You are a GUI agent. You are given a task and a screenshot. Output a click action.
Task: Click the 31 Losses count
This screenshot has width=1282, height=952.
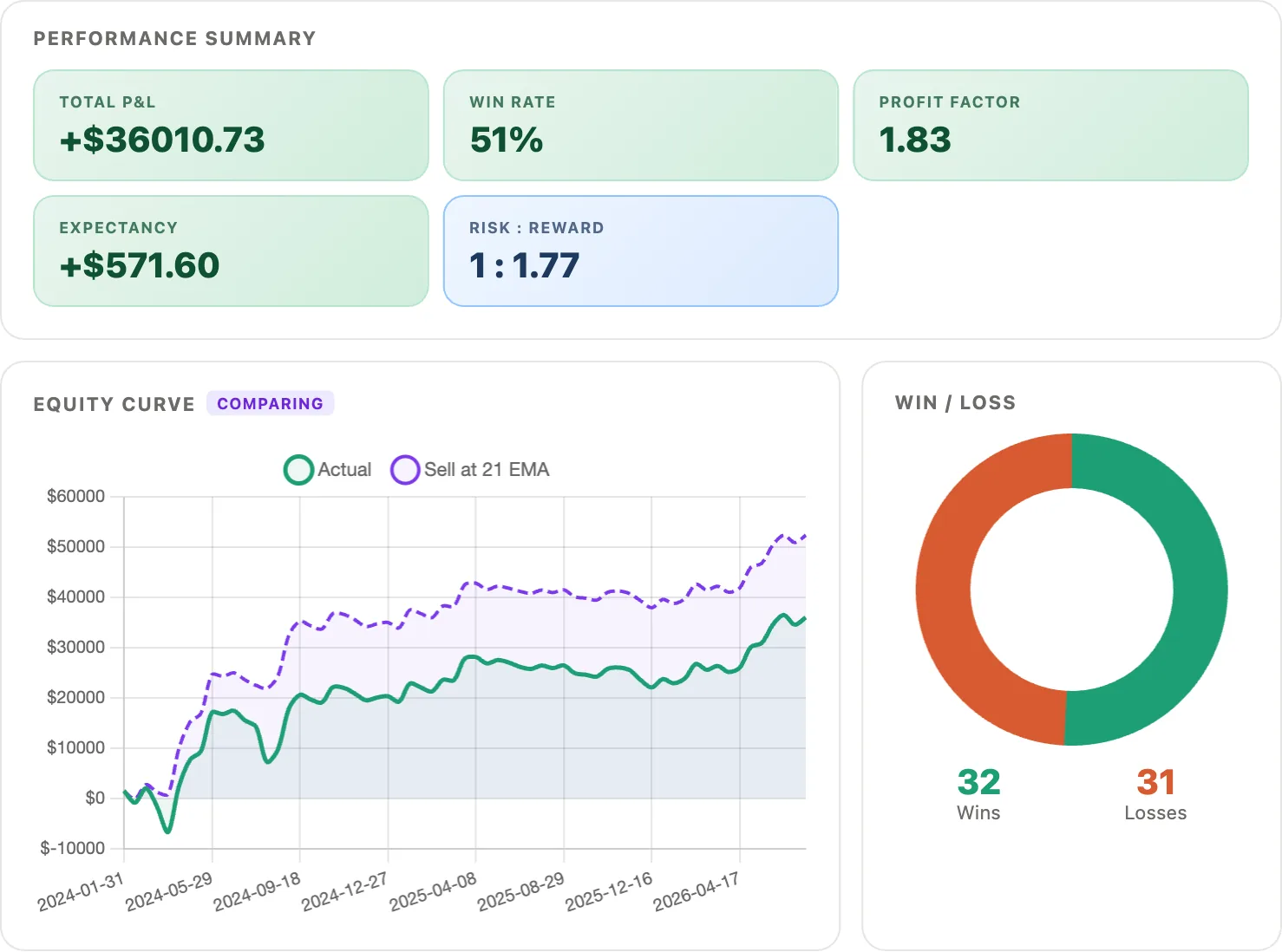[x=1156, y=782]
